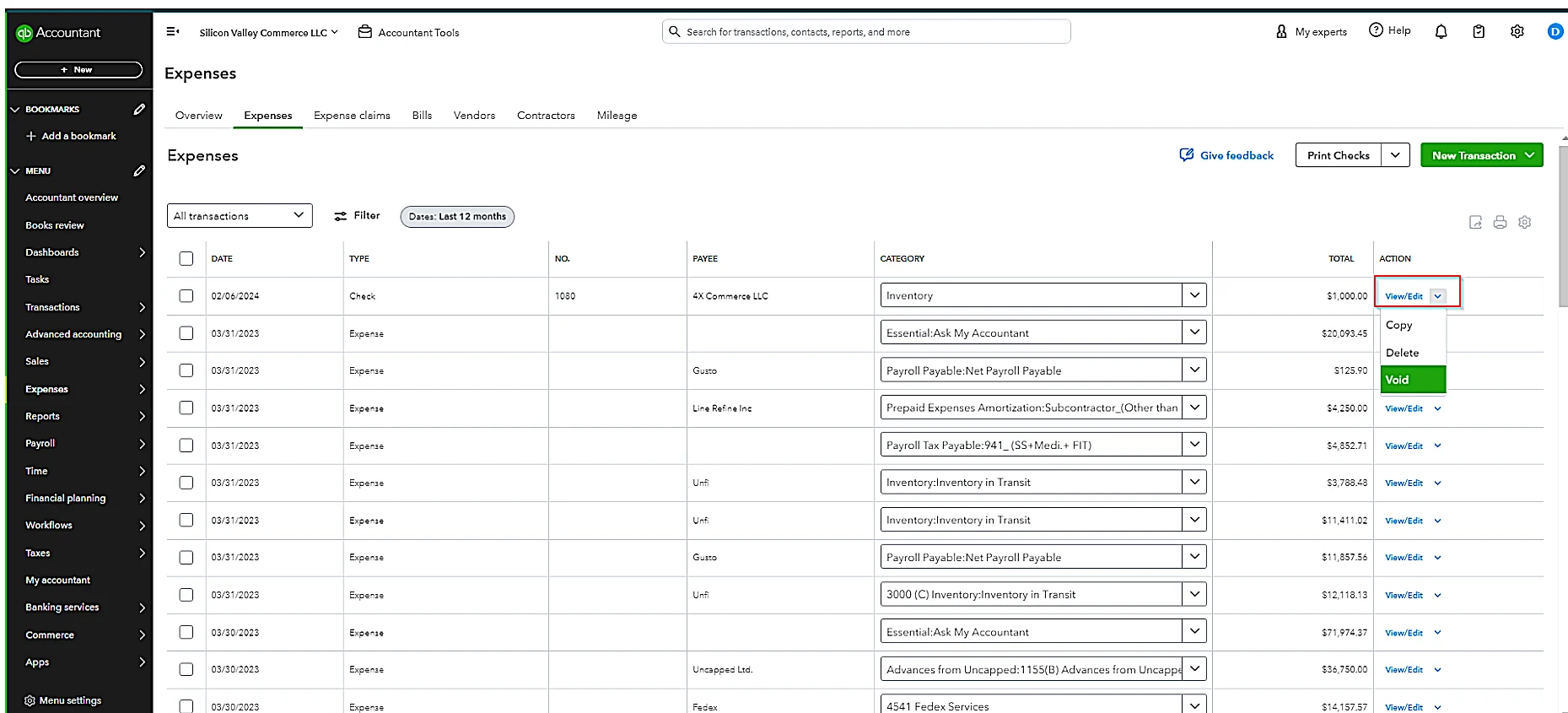Viewport: 1568px width, 713px height.
Task: Check the Line Refine Inc row checkbox
Action: pyautogui.click(x=186, y=408)
